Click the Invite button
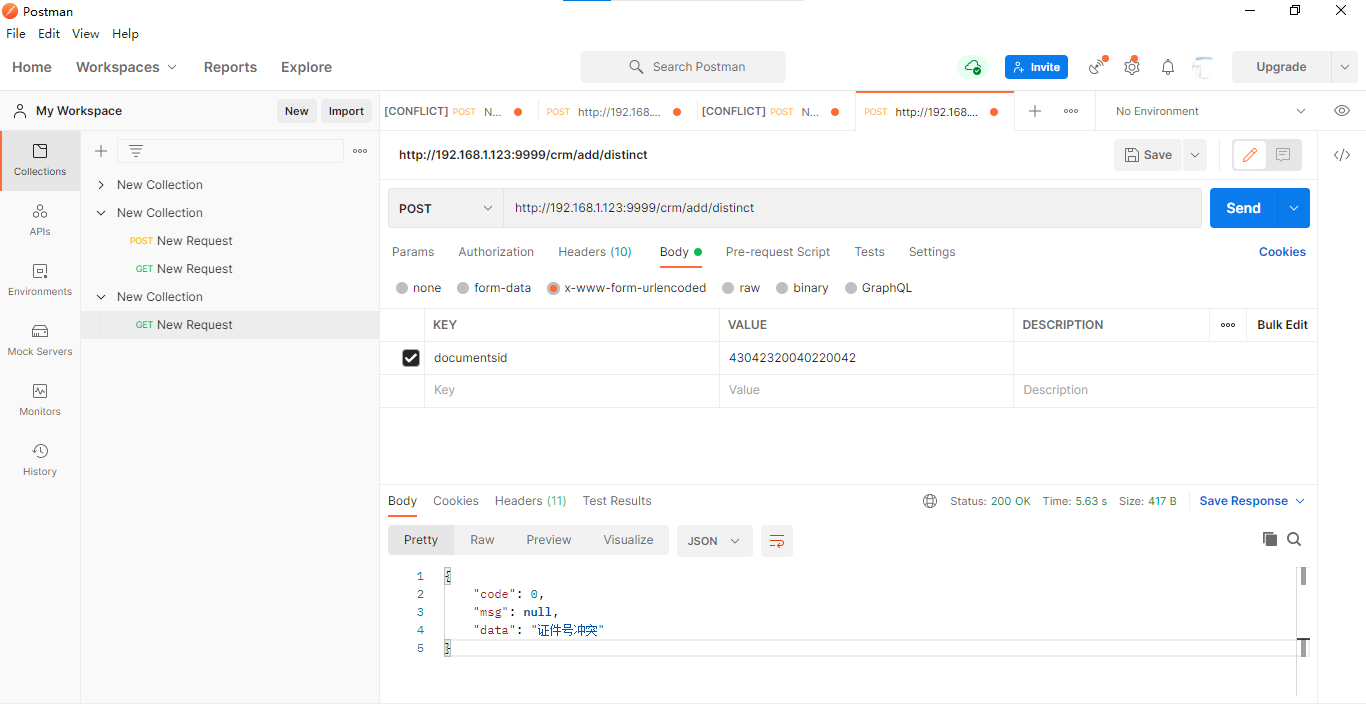Image resolution: width=1366 pixels, height=710 pixels. (1036, 67)
